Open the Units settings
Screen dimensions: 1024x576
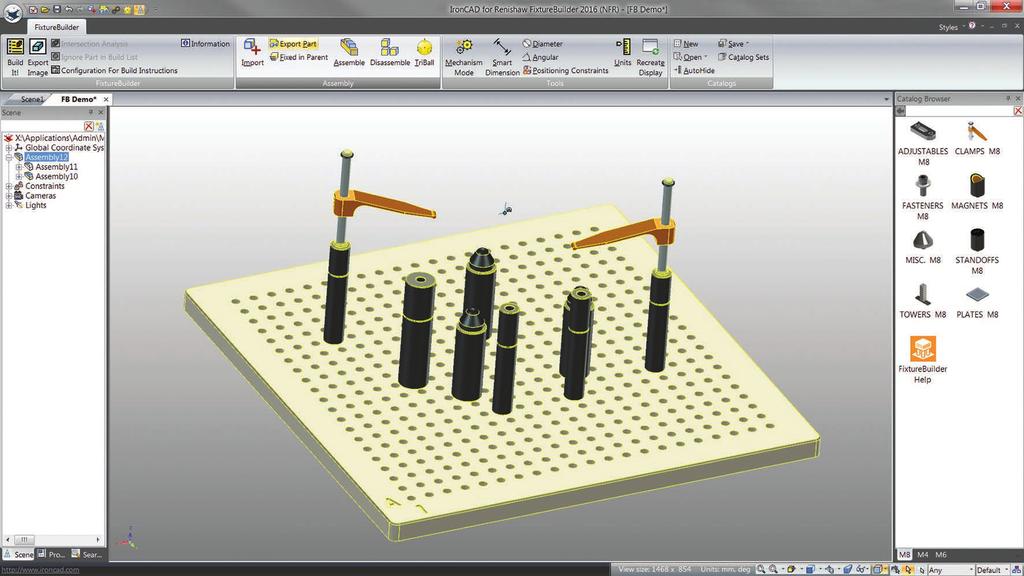[x=622, y=52]
